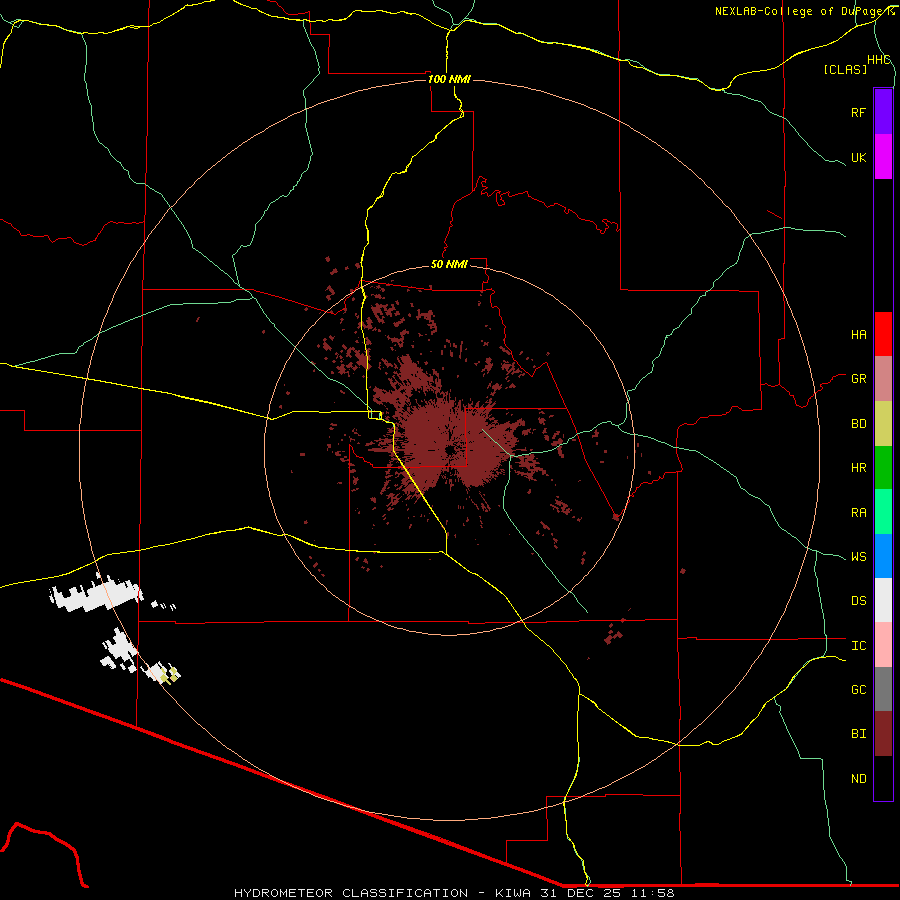Click the "BD" legend label
This screenshot has width=900, height=900.
pos(858,424)
